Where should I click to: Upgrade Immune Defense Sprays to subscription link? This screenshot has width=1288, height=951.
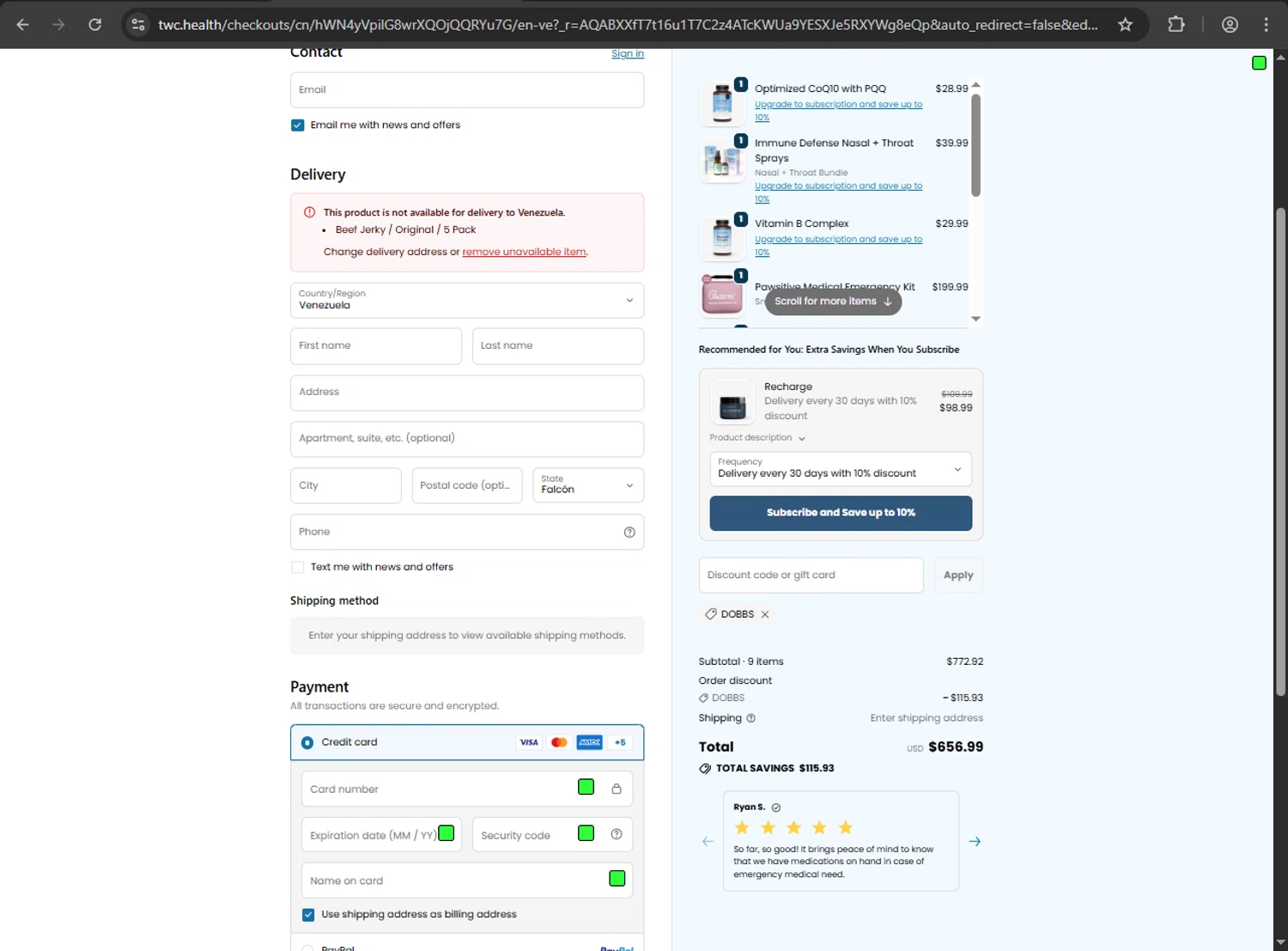point(838,192)
